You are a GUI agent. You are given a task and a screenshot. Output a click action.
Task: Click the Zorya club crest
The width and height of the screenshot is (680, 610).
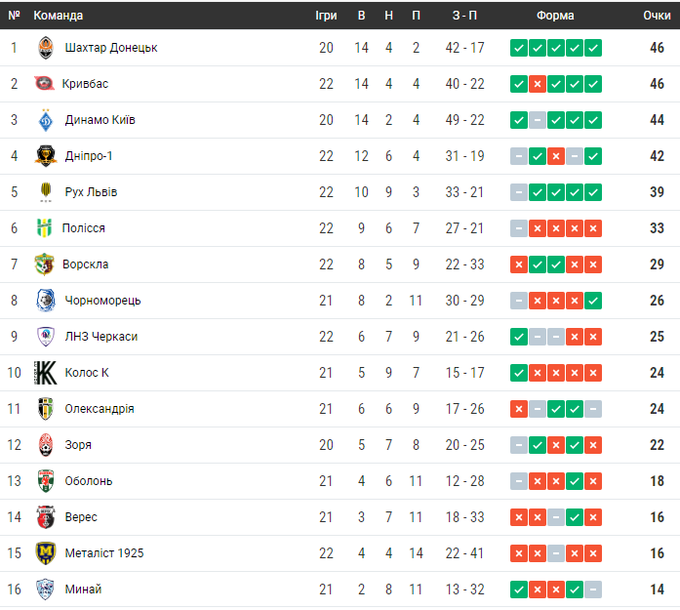(44, 445)
